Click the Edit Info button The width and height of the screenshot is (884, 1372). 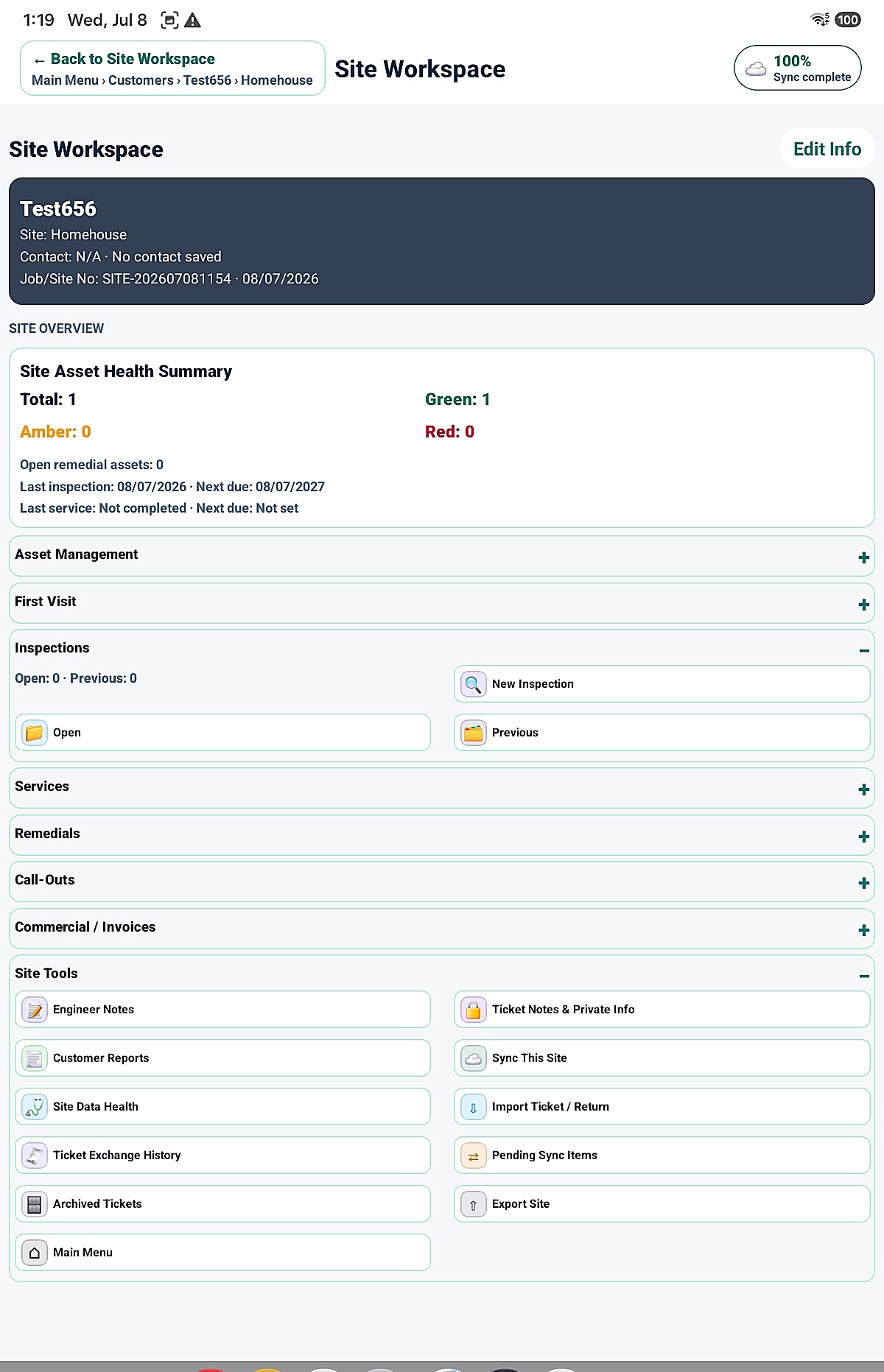(x=827, y=149)
